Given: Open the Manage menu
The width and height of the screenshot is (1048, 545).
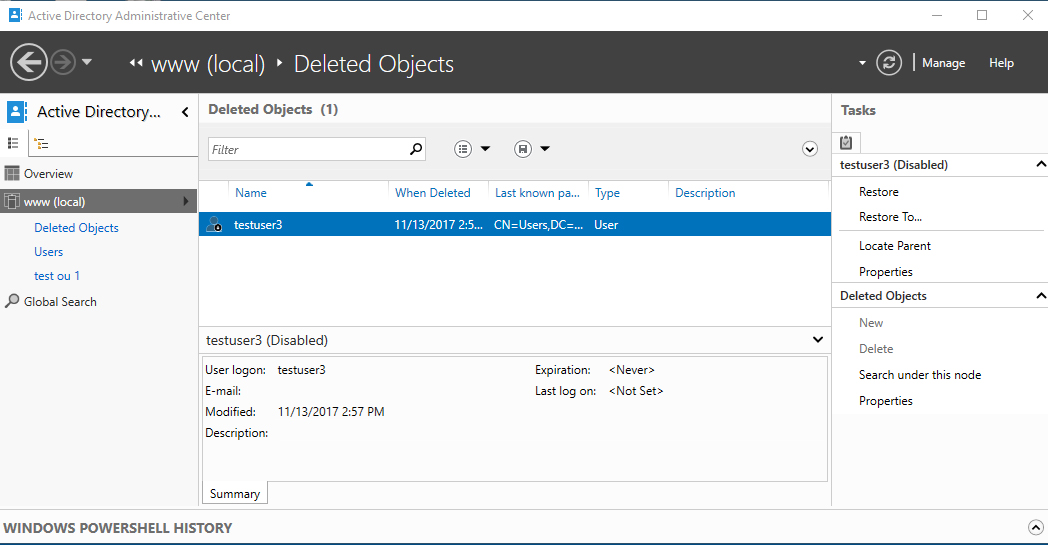Looking at the screenshot, I should 943,63.
